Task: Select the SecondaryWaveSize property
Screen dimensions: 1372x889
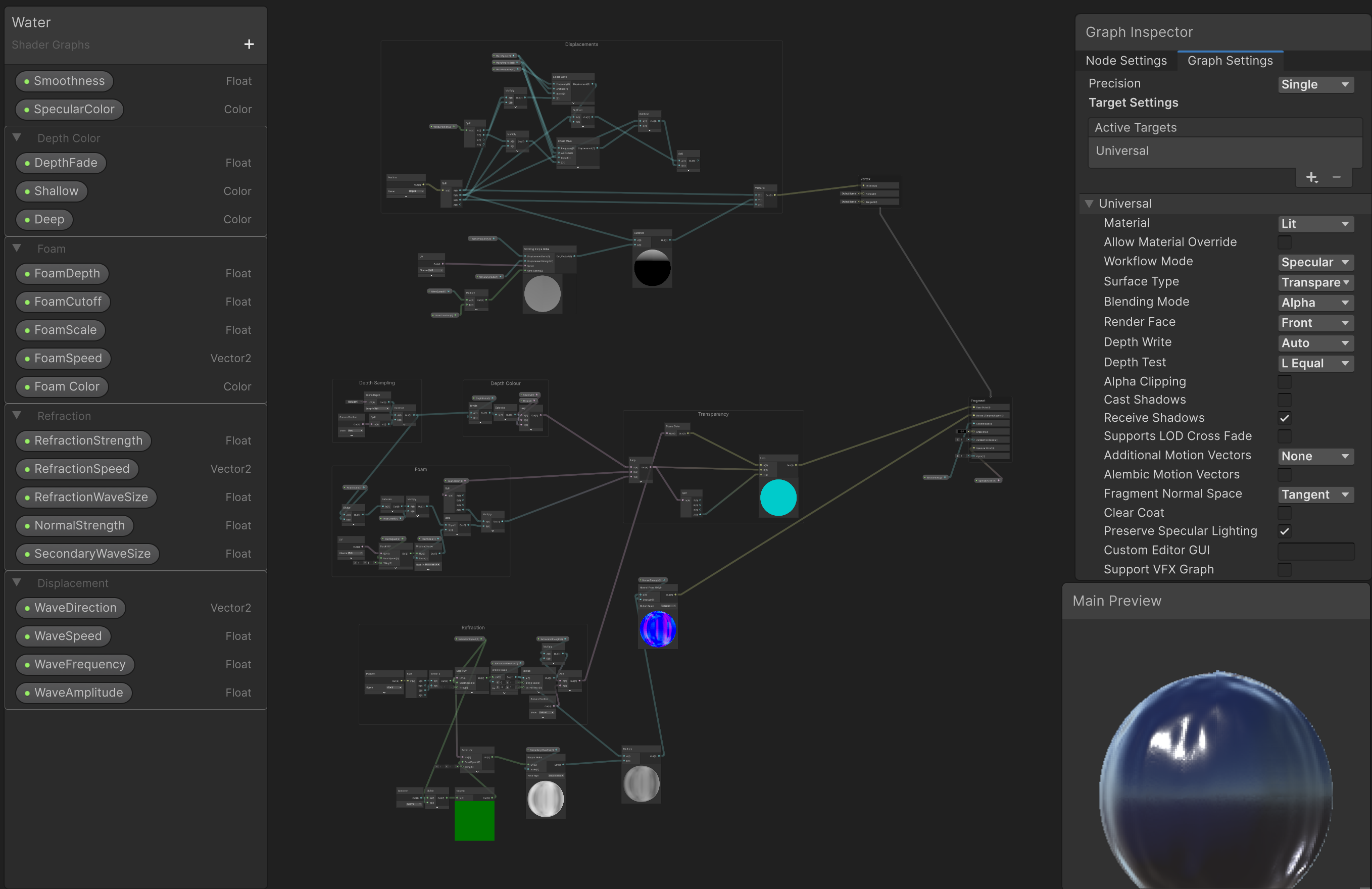Action: [87, 554]
